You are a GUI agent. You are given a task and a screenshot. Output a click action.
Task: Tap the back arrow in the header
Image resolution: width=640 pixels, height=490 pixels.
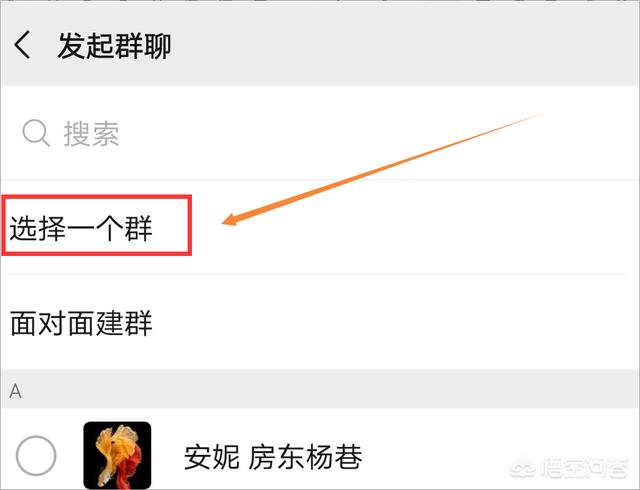point(22,45)
